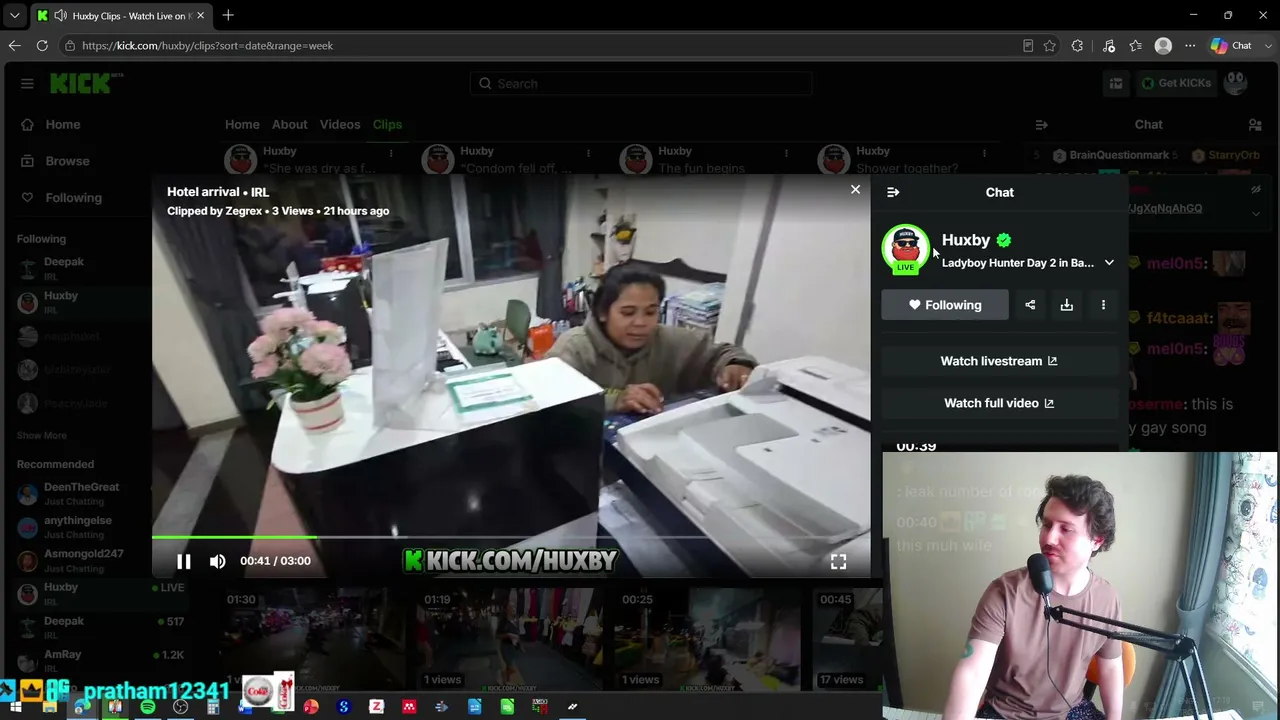Image resolution: width=1280 pixels, height=720 pixels.
Task: Click Watch livestream link
Action: pyautogui.click(x=998, y=361)
